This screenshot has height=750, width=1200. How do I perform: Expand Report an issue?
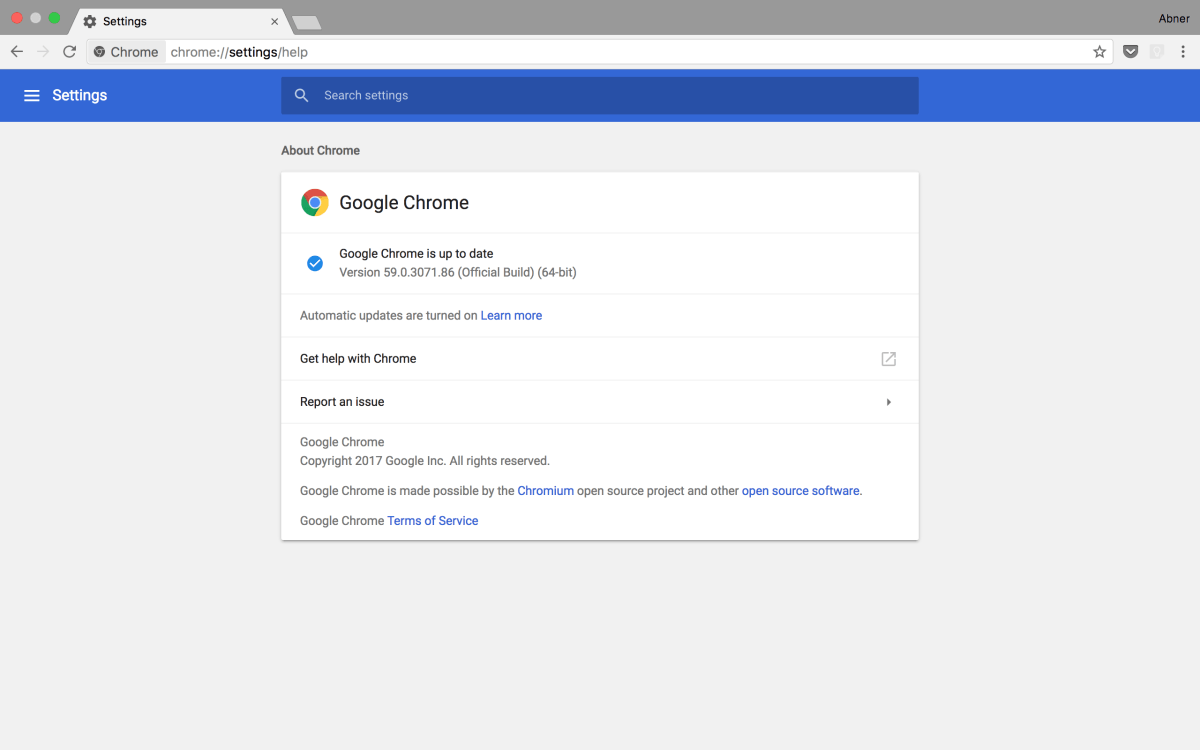pyautogui.click(x=888, y=401)
